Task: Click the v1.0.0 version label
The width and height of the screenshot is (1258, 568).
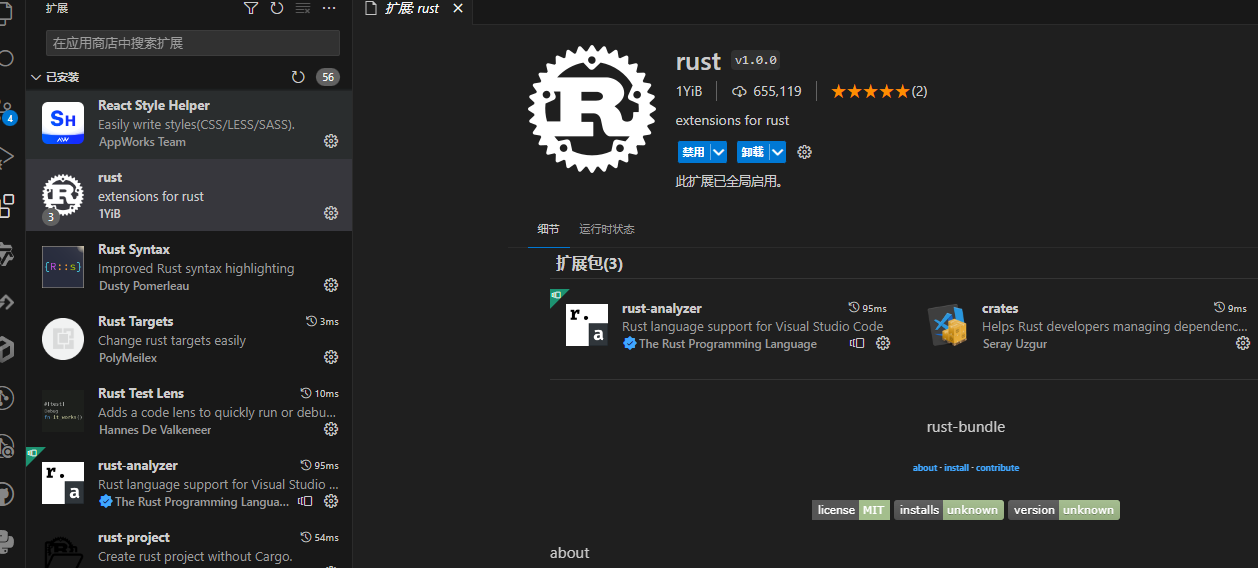Action: [756, 60]
